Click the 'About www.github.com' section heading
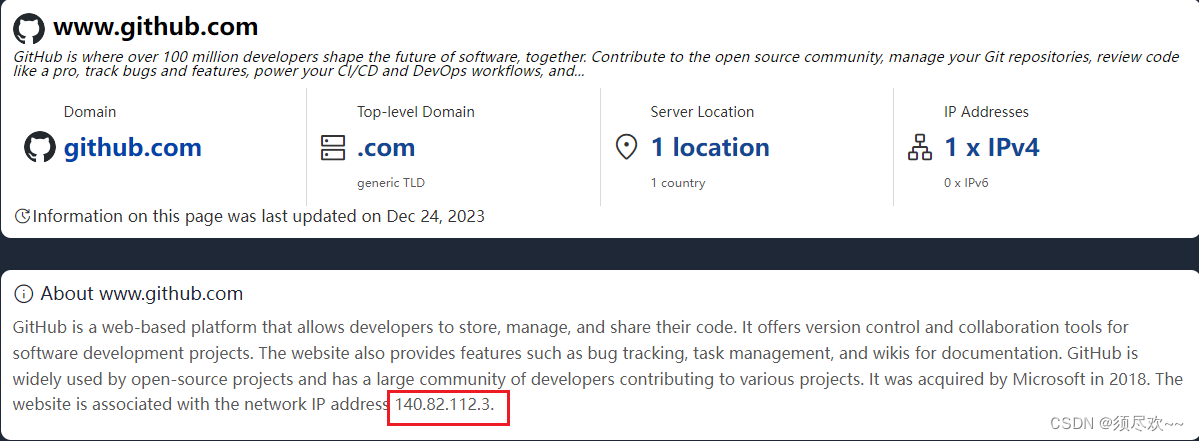The width and height of the screenshot is (1199, 441). click(x=141, y=293)
